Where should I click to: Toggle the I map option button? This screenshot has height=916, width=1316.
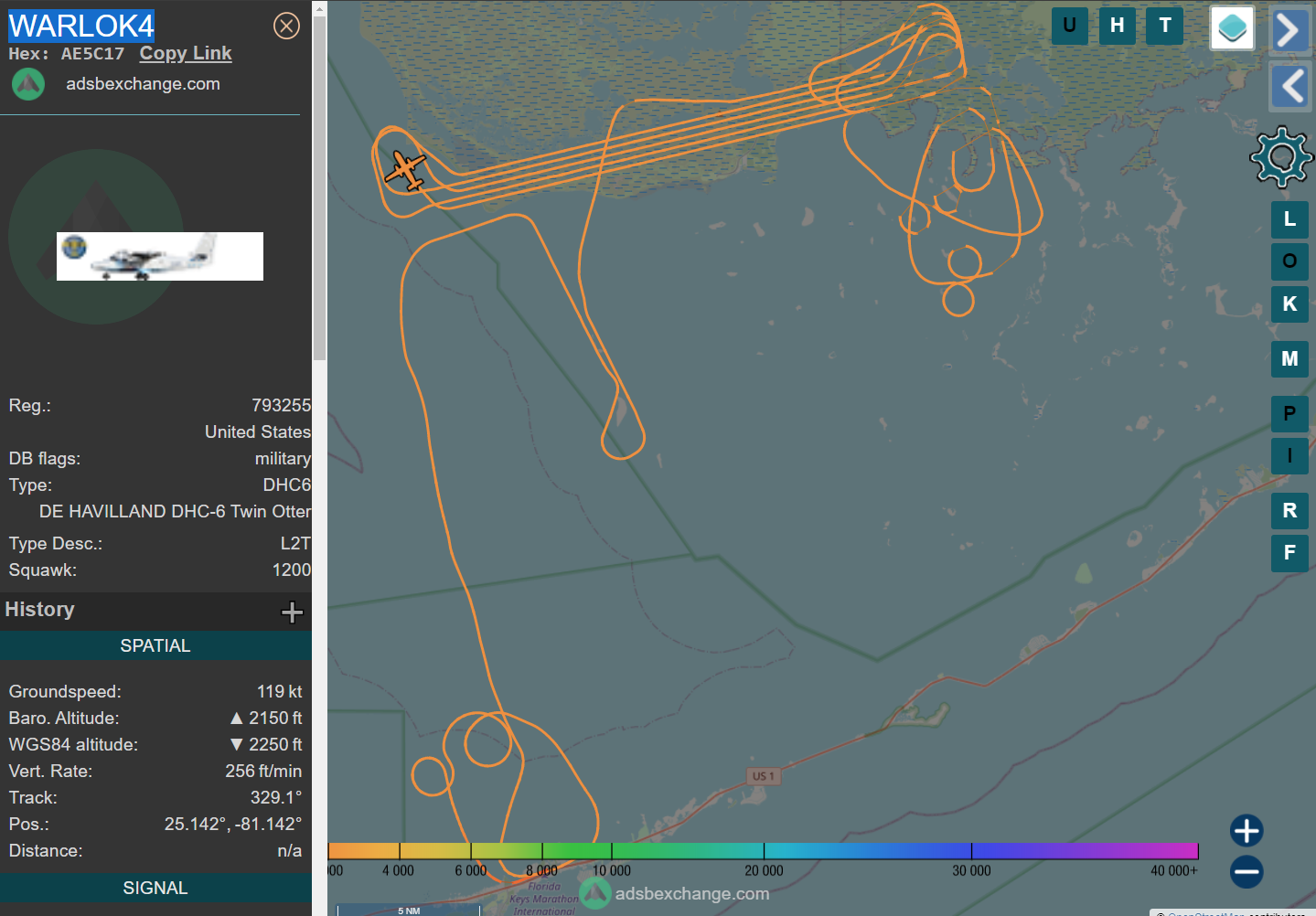click(1289, 456)
